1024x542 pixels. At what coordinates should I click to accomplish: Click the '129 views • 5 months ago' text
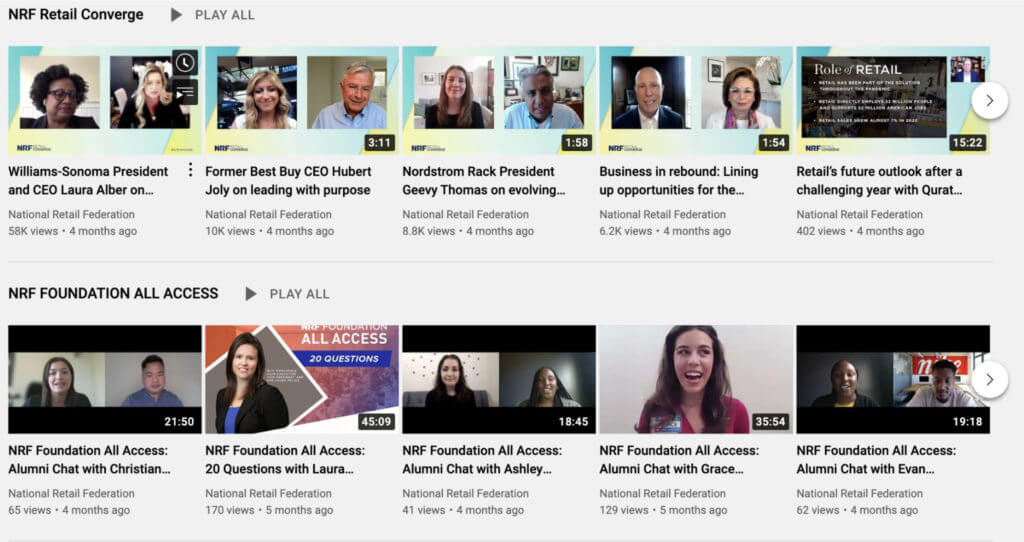(x=663, y=510)
